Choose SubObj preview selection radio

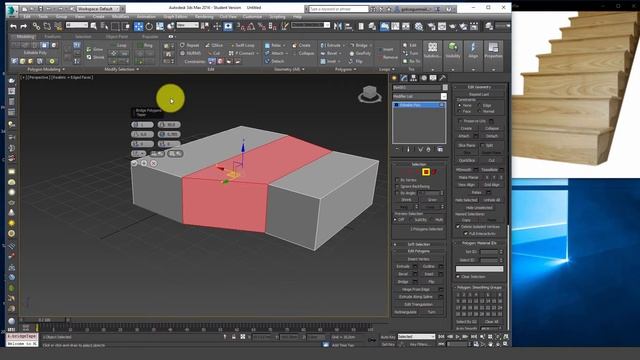click(x=412, y=220)
